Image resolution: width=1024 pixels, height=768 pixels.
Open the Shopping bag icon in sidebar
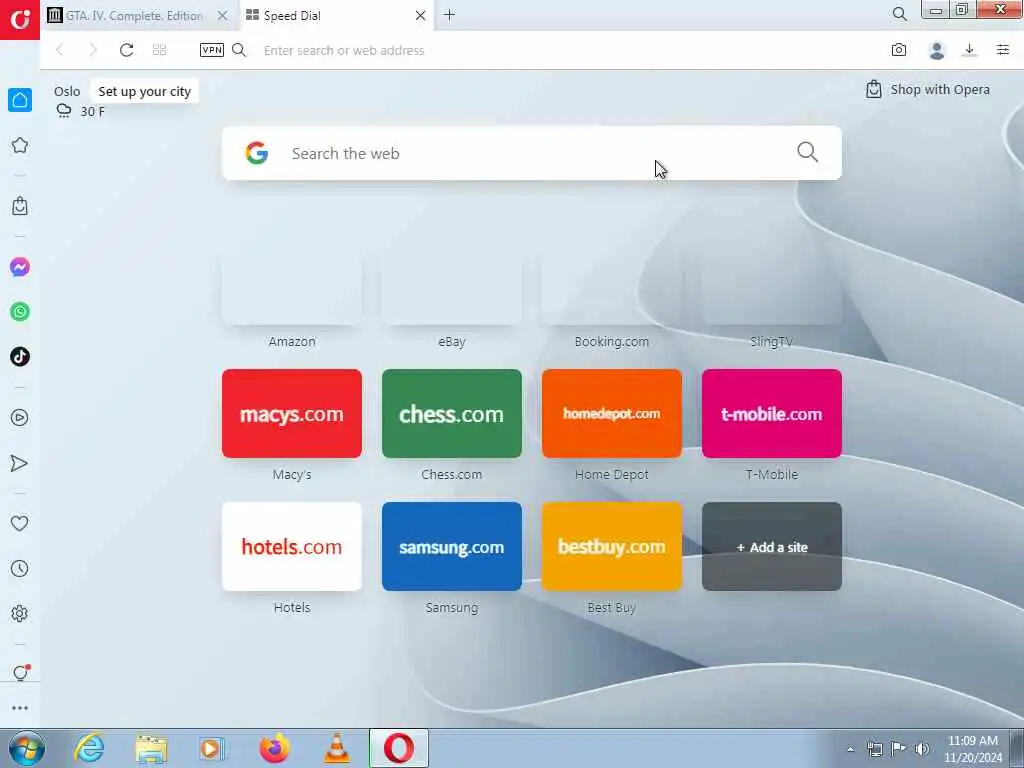tap(20, 206)
